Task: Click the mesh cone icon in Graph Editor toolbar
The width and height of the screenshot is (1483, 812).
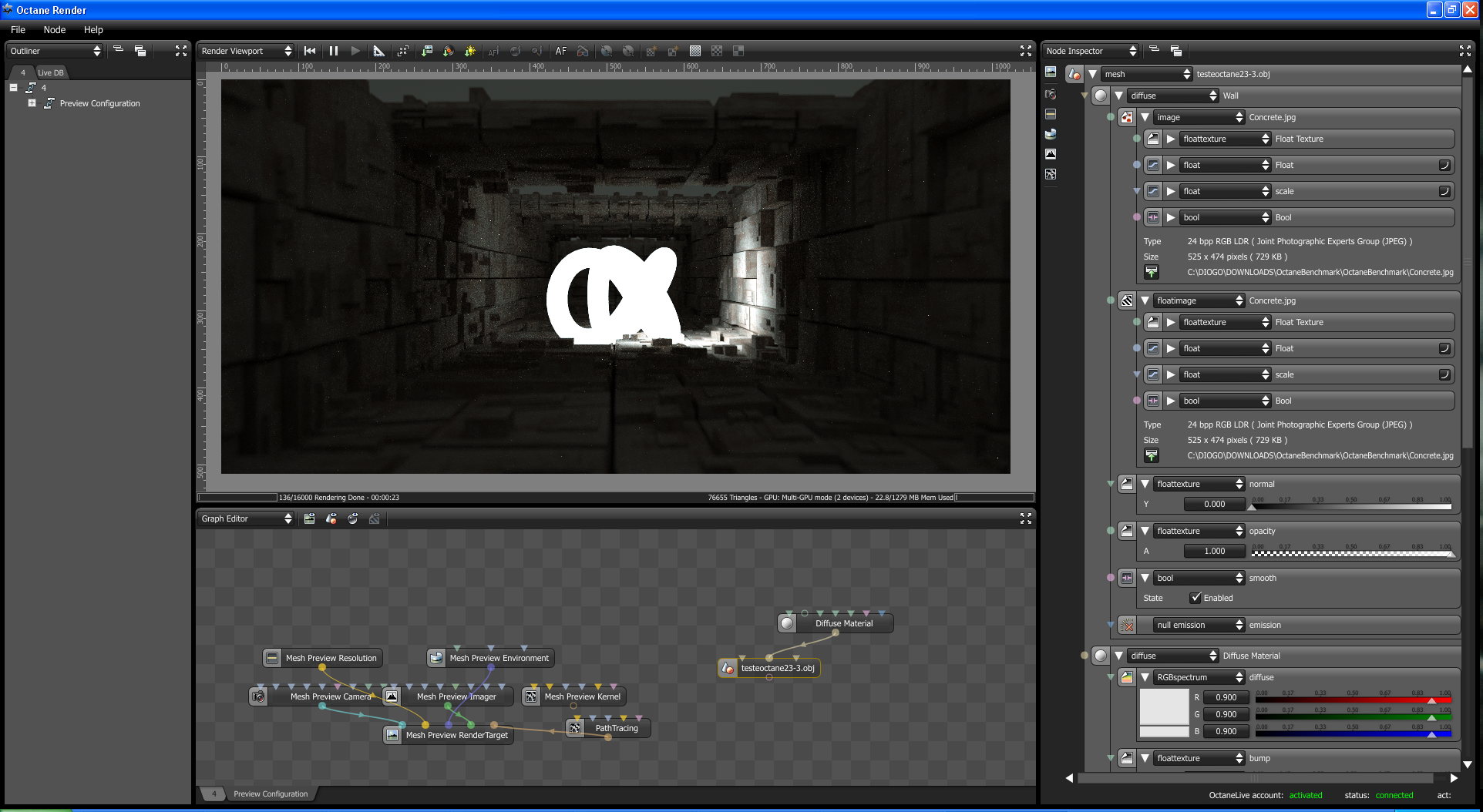Action: coord(331,518)
